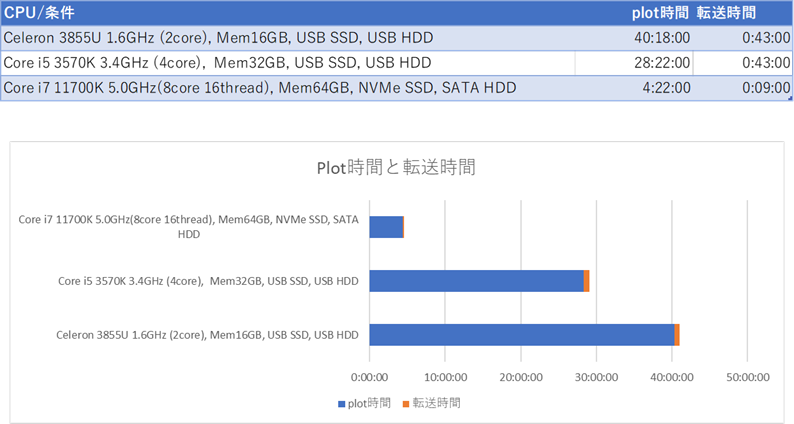Select the 転送時間 column header
Viewport: 794px width, 424px height.
[726, 13]
